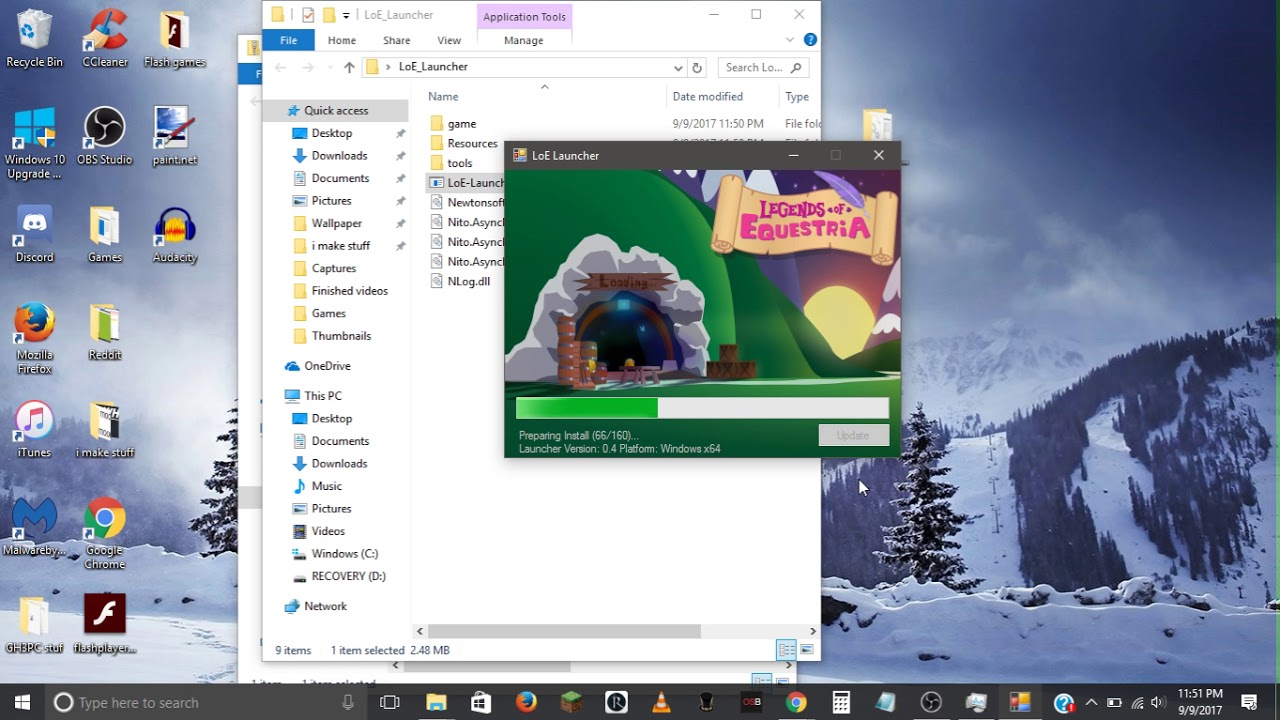Switch to large thumbnails view layout
Viewport: 1280px width, 720px height.
coord(807,650)
